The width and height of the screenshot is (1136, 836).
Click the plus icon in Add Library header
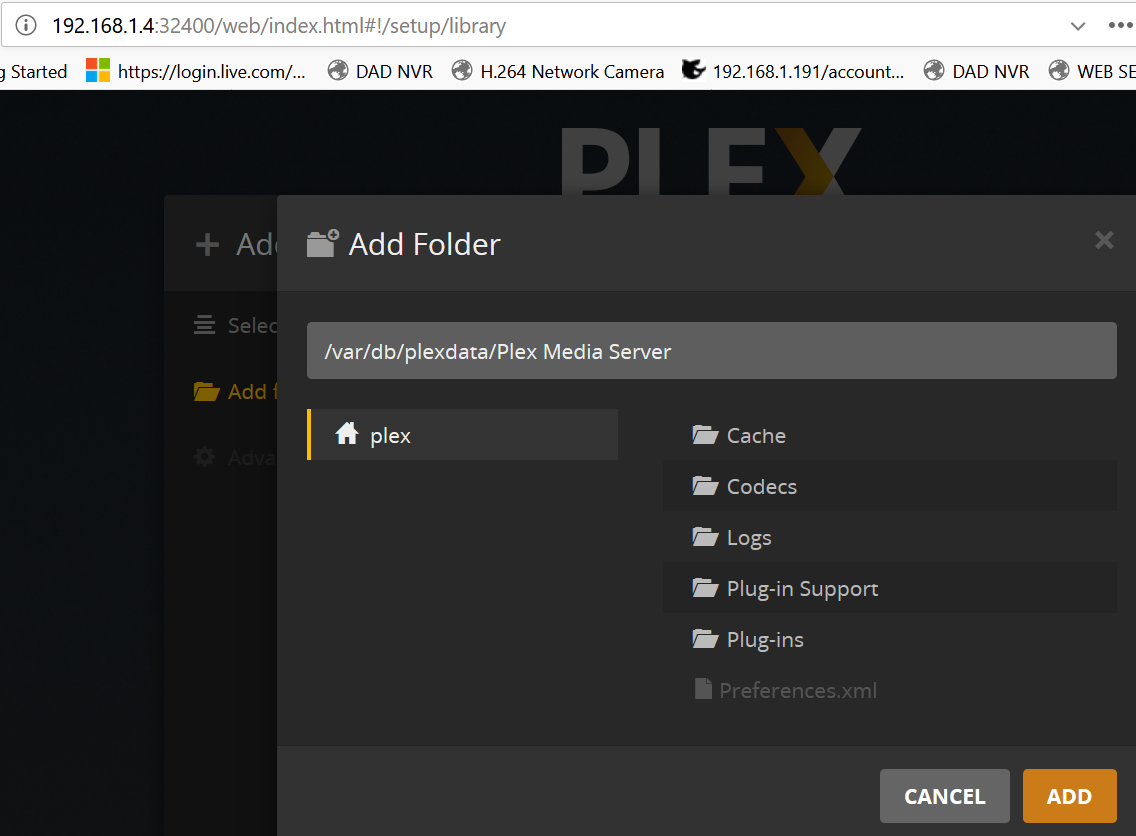207,244
